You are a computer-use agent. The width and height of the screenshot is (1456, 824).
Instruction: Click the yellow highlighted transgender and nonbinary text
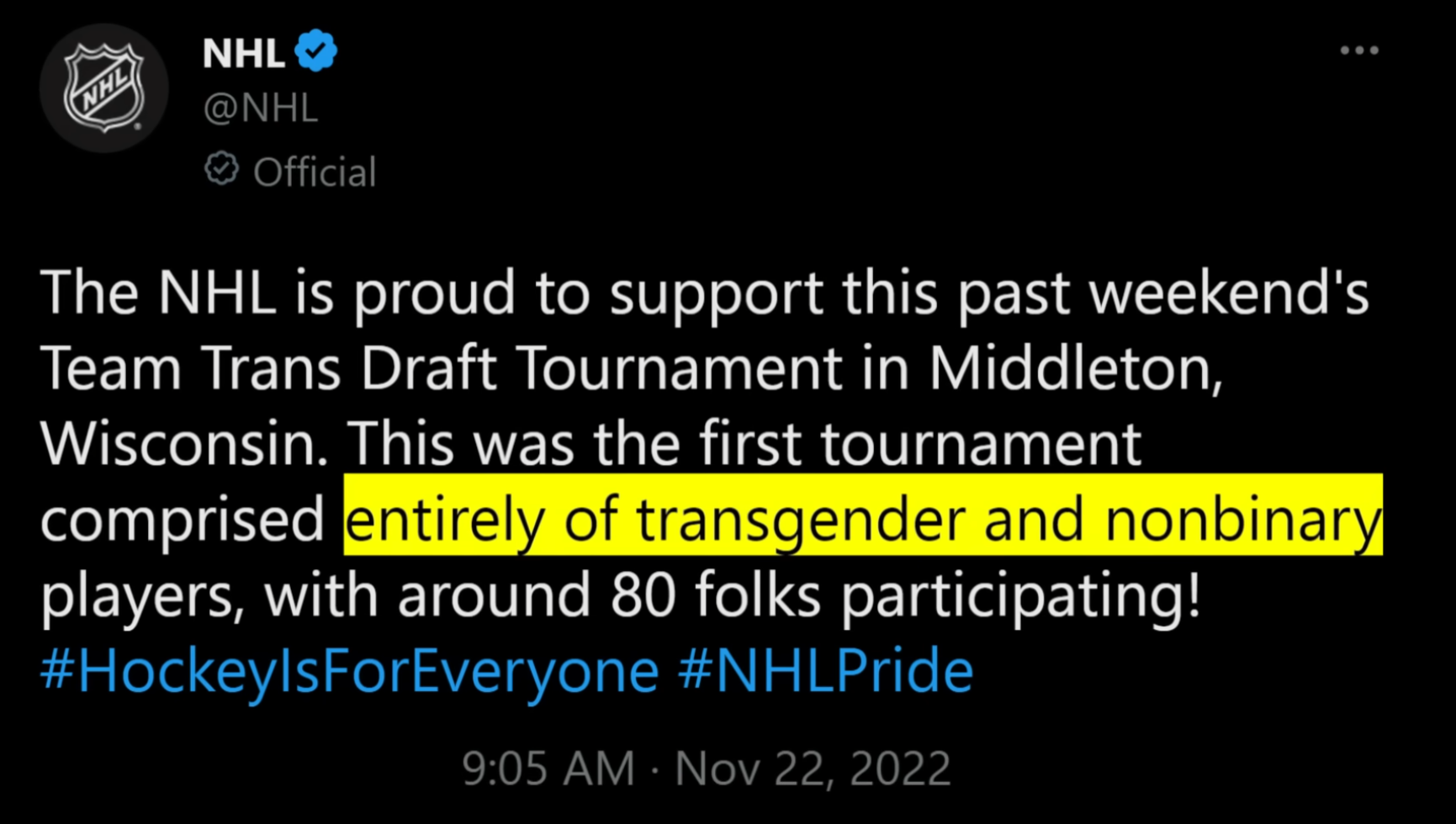(863, 515)
